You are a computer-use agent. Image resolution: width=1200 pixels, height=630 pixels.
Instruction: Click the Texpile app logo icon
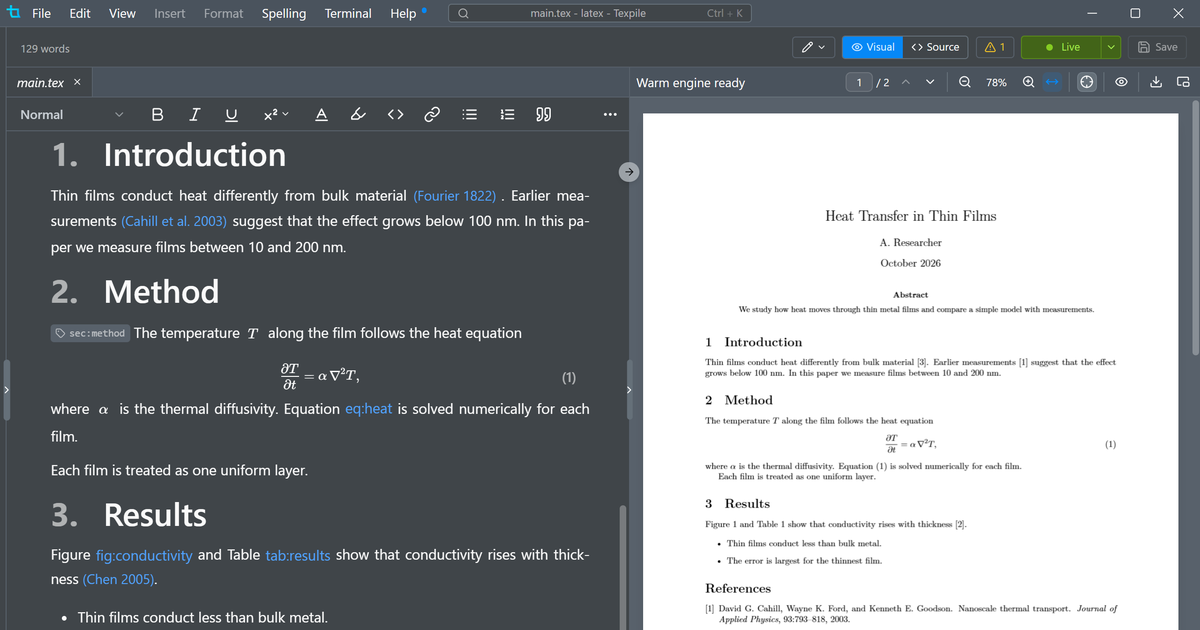coord(14,13)
